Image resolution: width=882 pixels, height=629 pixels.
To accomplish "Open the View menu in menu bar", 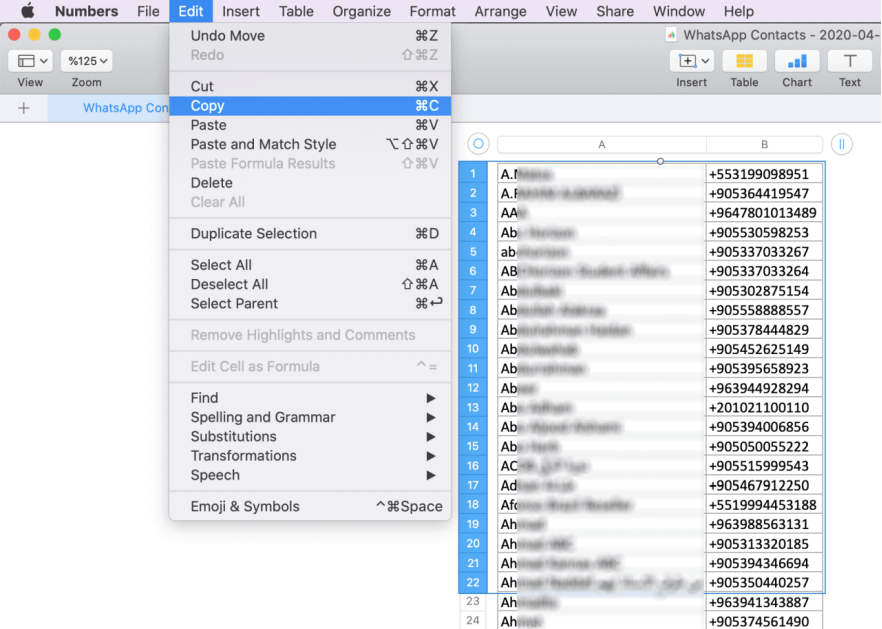I will pyautogui.click(x=561, y=11).
